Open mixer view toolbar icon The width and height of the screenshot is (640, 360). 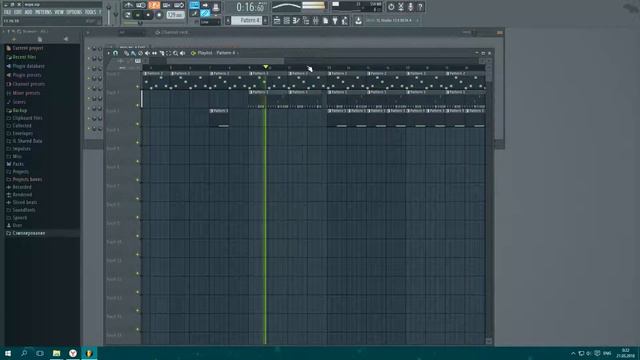click(316, 20)
